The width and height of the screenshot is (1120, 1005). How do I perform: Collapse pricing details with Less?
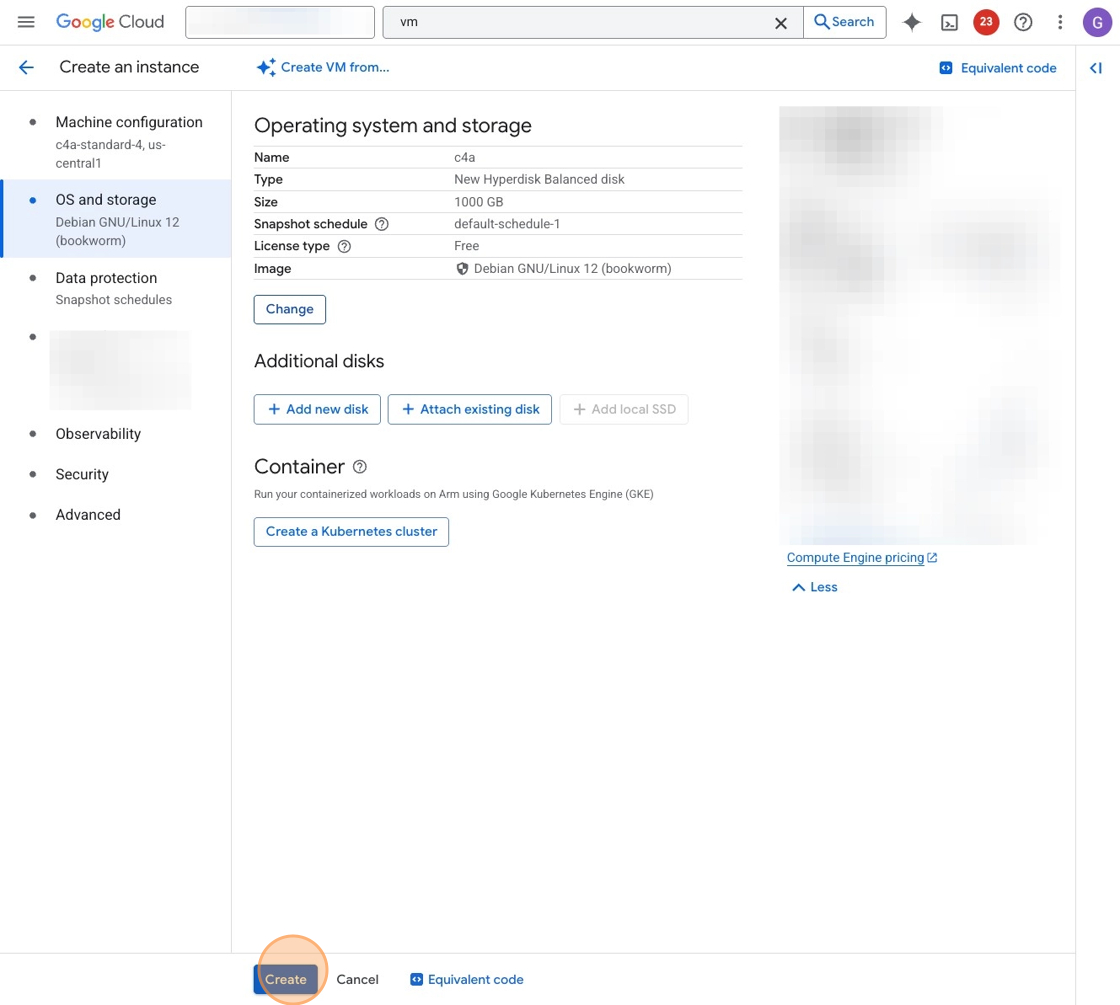pos(815,587)
